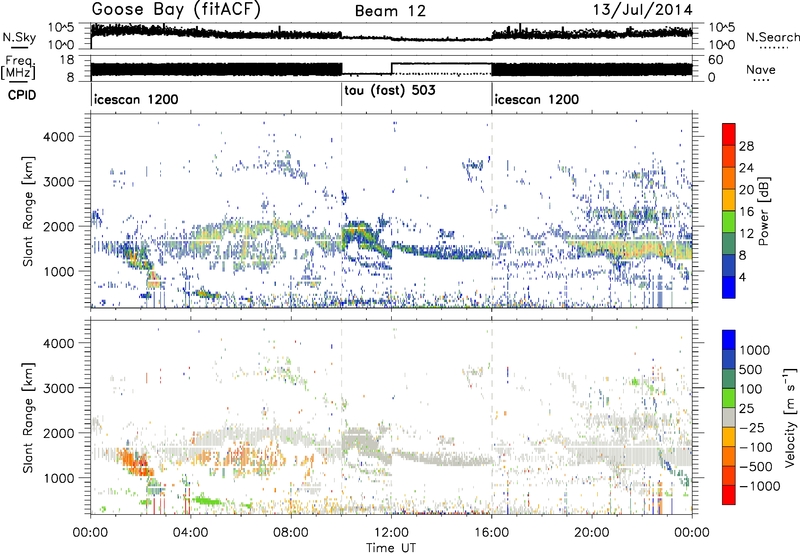Select the yellow segment of the Power color bar
The width and height of the screenshot is (800, 554).
[729, 199]
